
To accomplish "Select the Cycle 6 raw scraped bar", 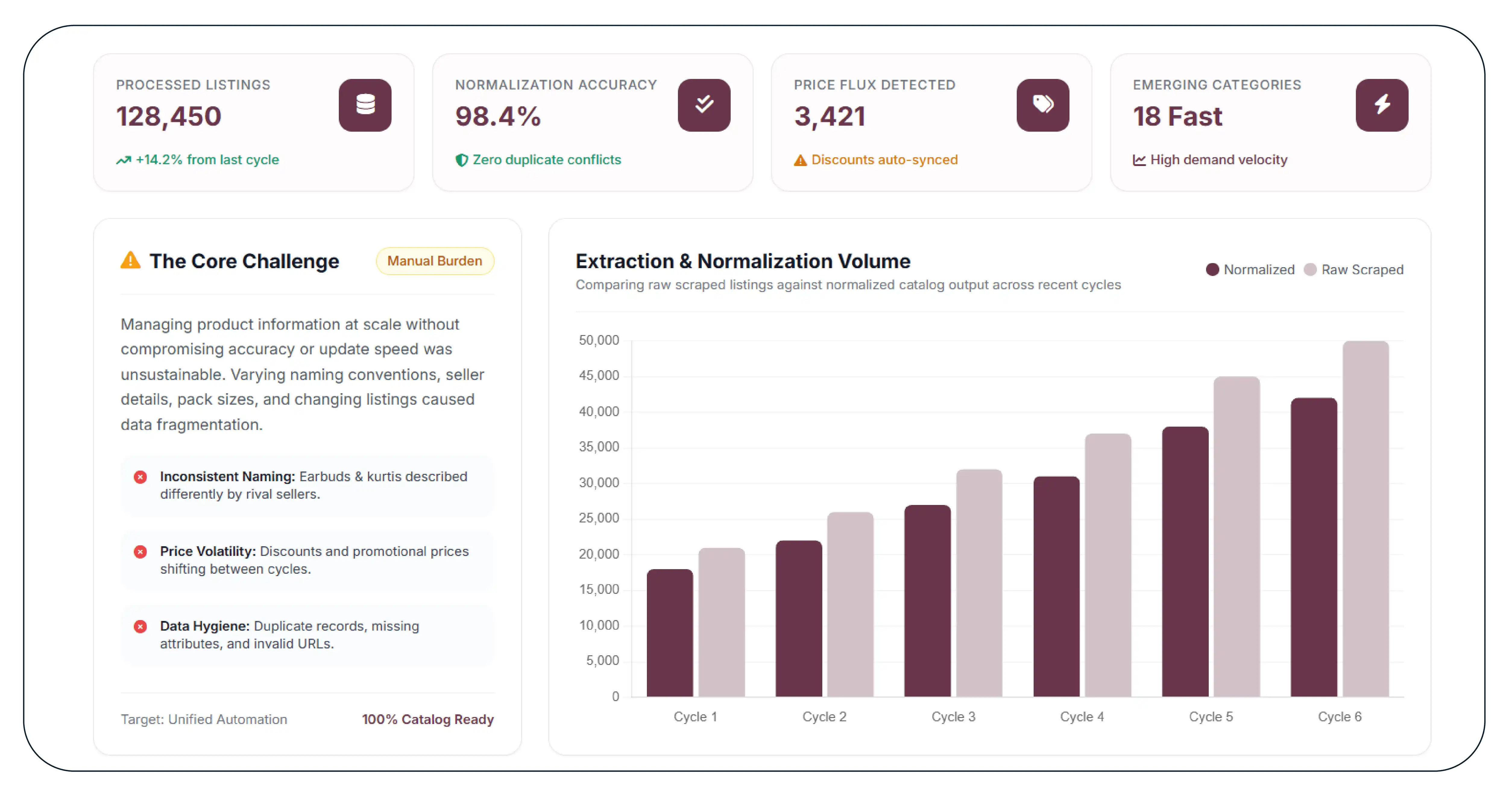I will click(x=1365, y=519).
